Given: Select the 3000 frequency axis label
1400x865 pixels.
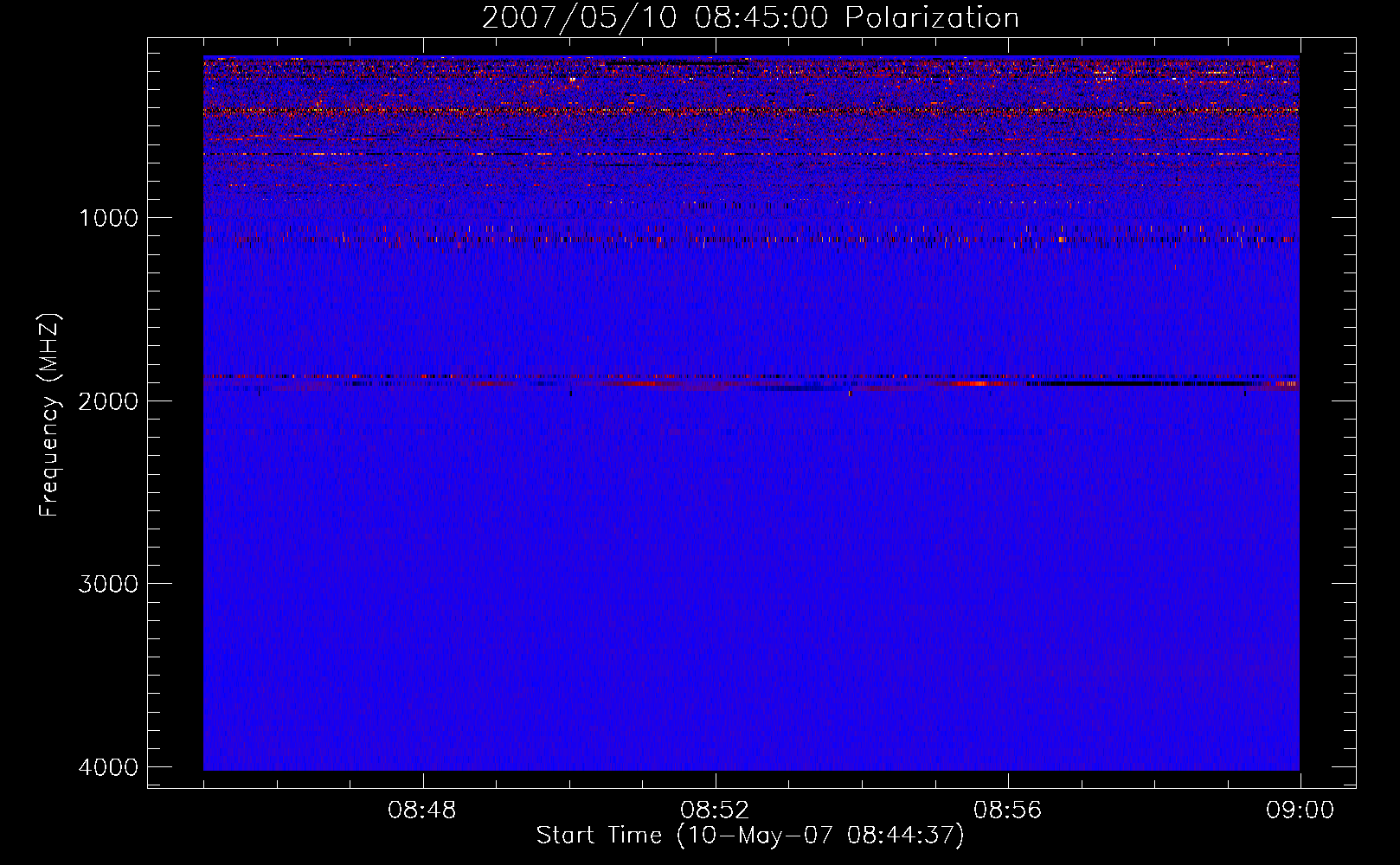Looking at the screenshot, I should point(108,583).
